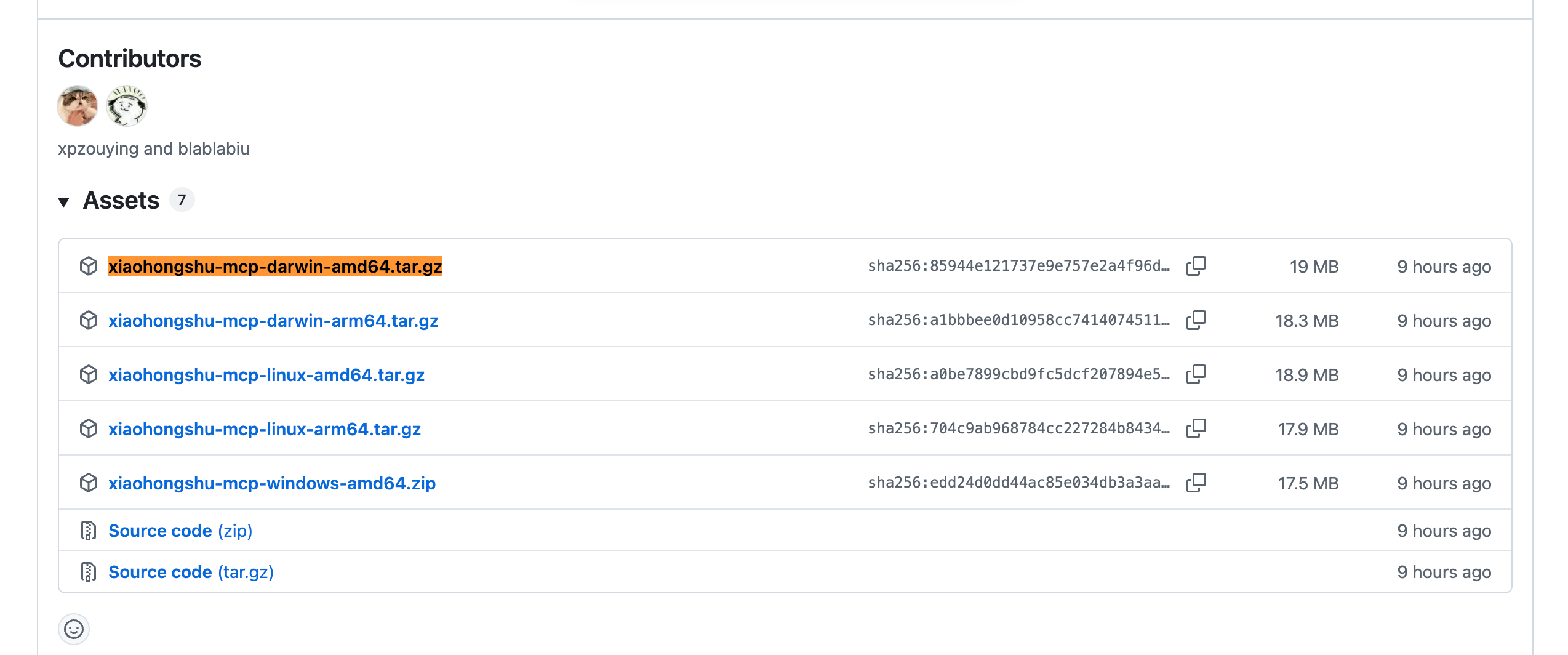Open the emoji reaction picker
The image size is (1568, 655).
(x=74, y=629)
